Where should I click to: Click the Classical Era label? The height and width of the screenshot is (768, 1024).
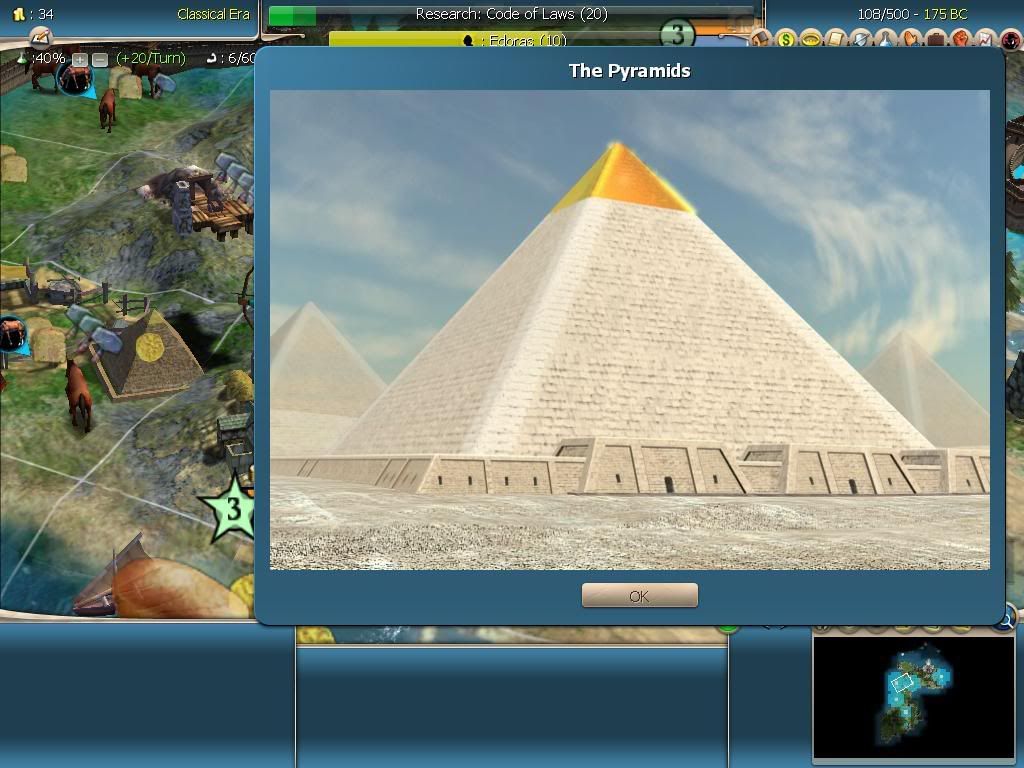[x=214, y=14]
